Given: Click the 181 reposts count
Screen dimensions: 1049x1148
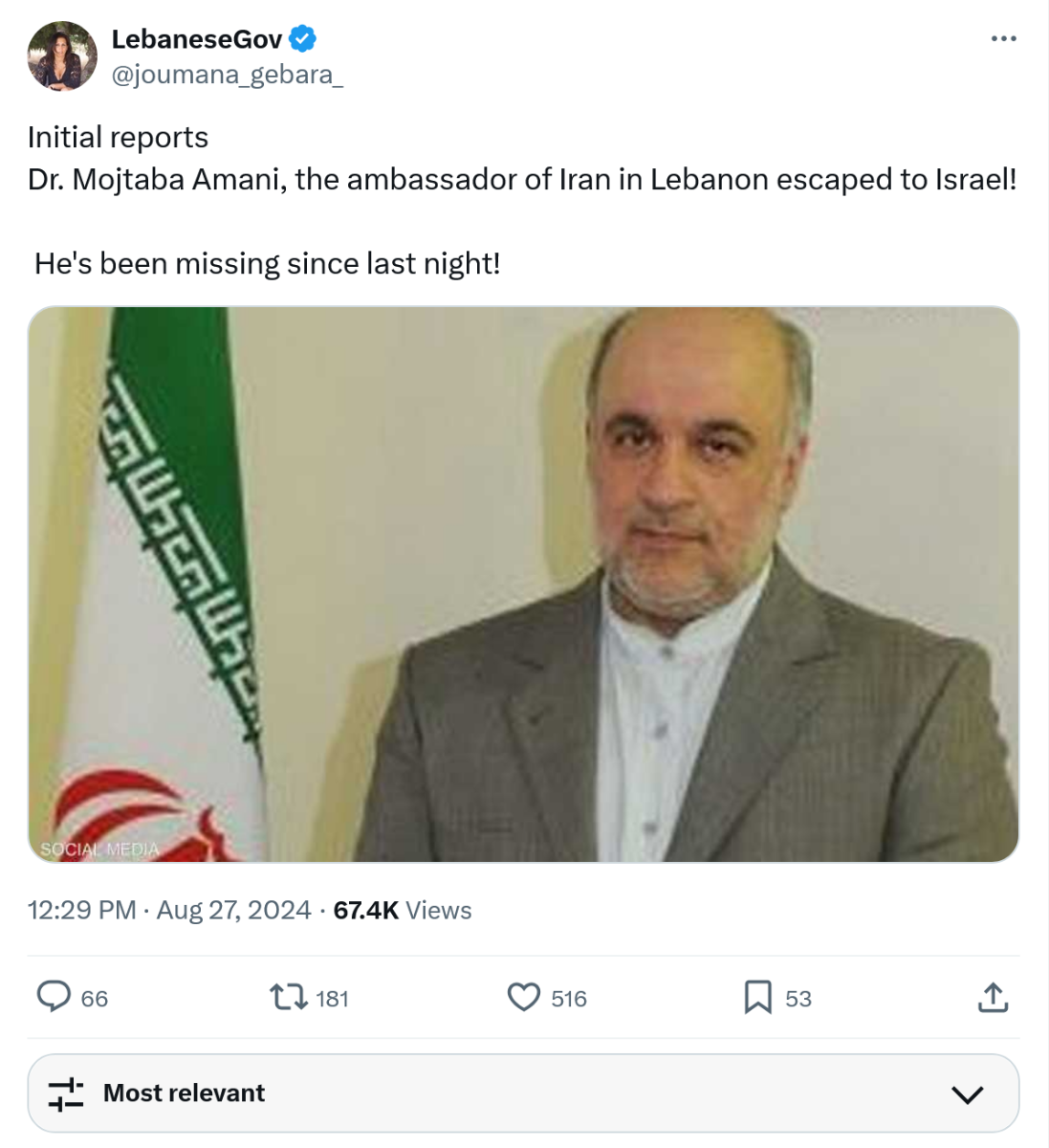Looking at the screenshot, I should [332, 999].
